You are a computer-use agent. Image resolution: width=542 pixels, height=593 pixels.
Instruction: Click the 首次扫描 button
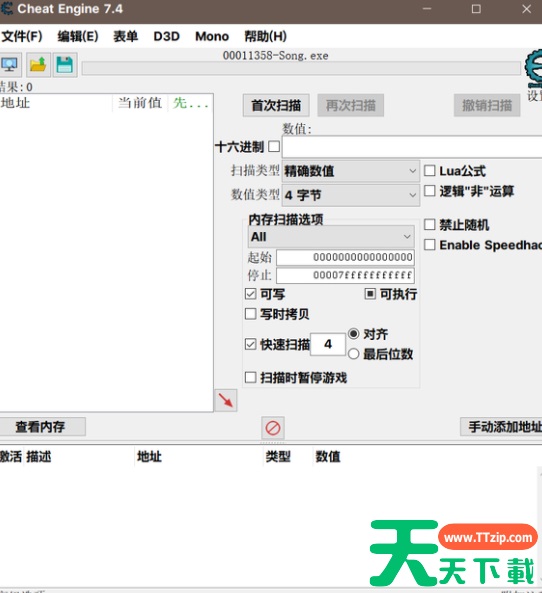276,105
